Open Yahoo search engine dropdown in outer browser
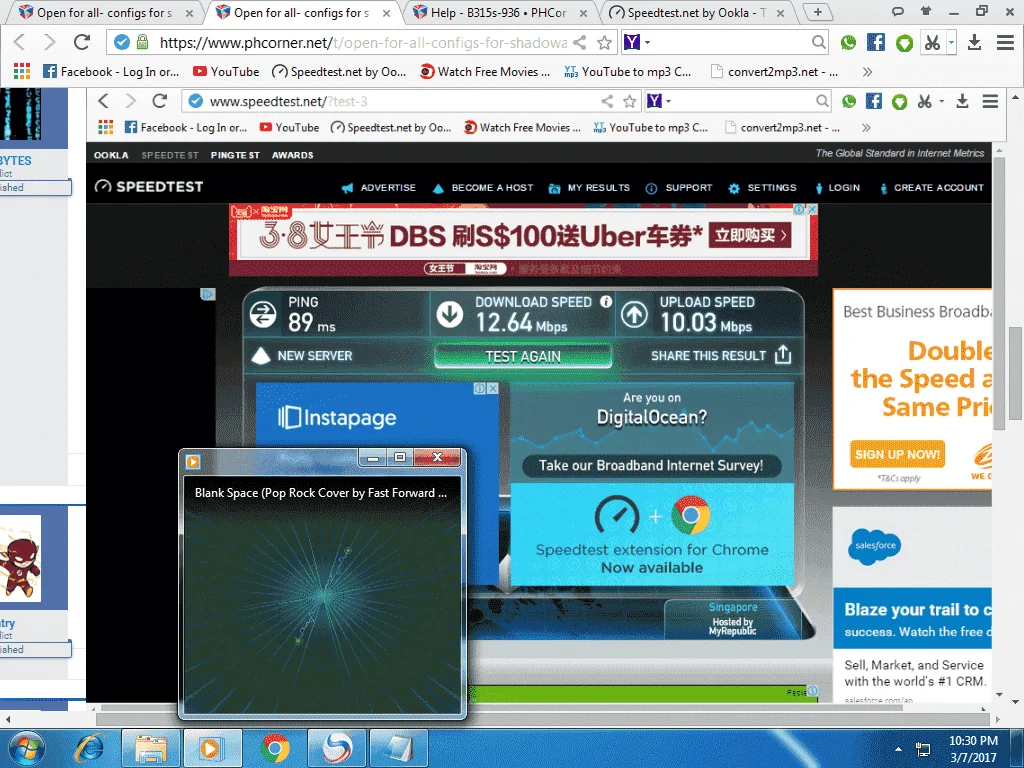 (648, 42)
